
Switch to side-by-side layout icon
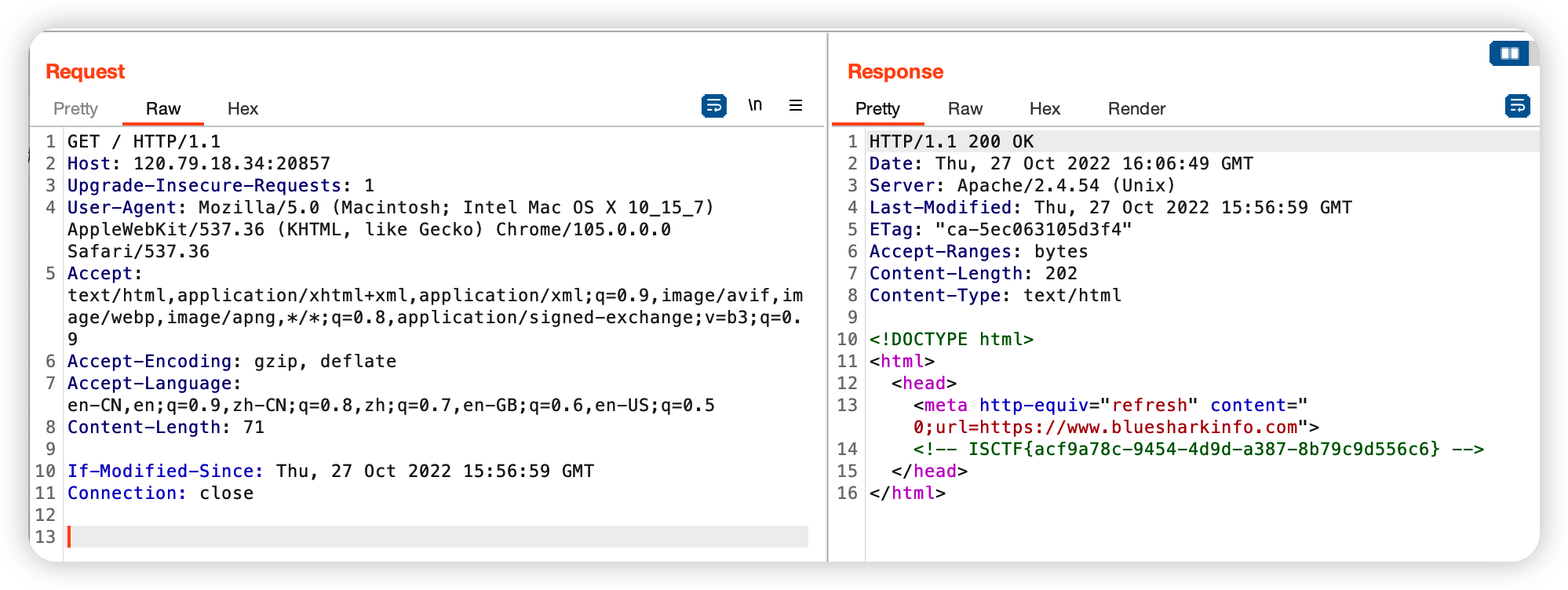(x=1509, y=53)
